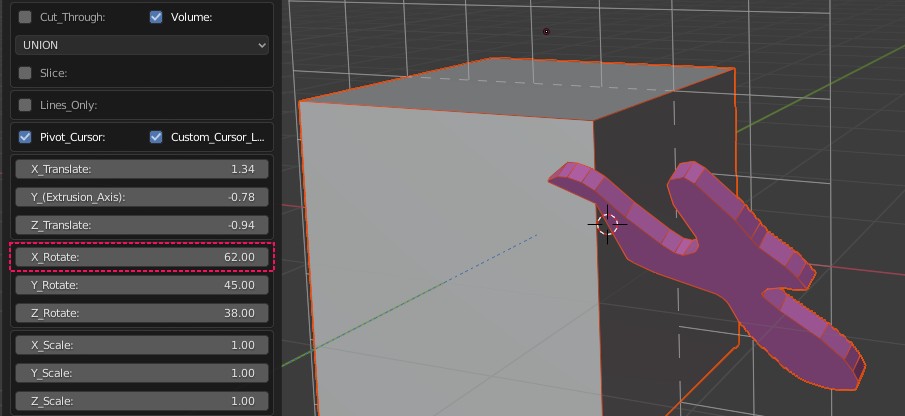Viewport: 905px width, 416px height.
Task: Tick the Lines_Only checkbox
Action: 26,105
